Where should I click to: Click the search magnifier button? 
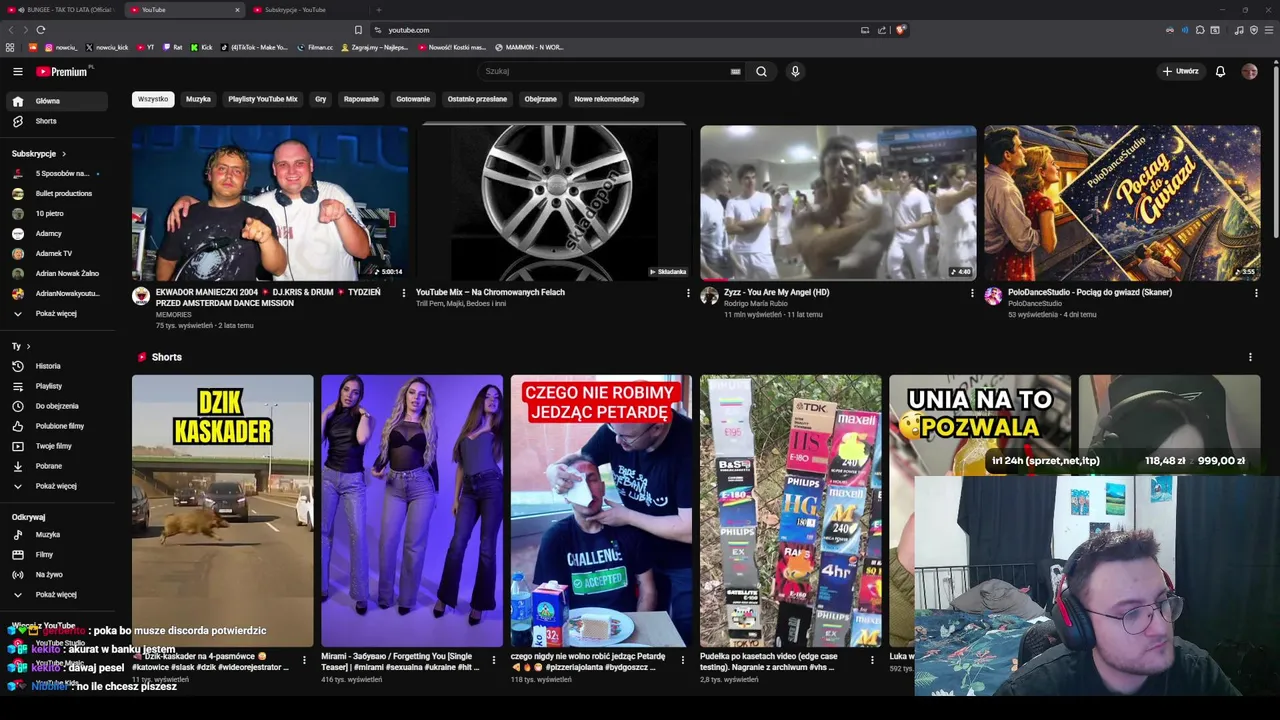click(x=761, y=71)
